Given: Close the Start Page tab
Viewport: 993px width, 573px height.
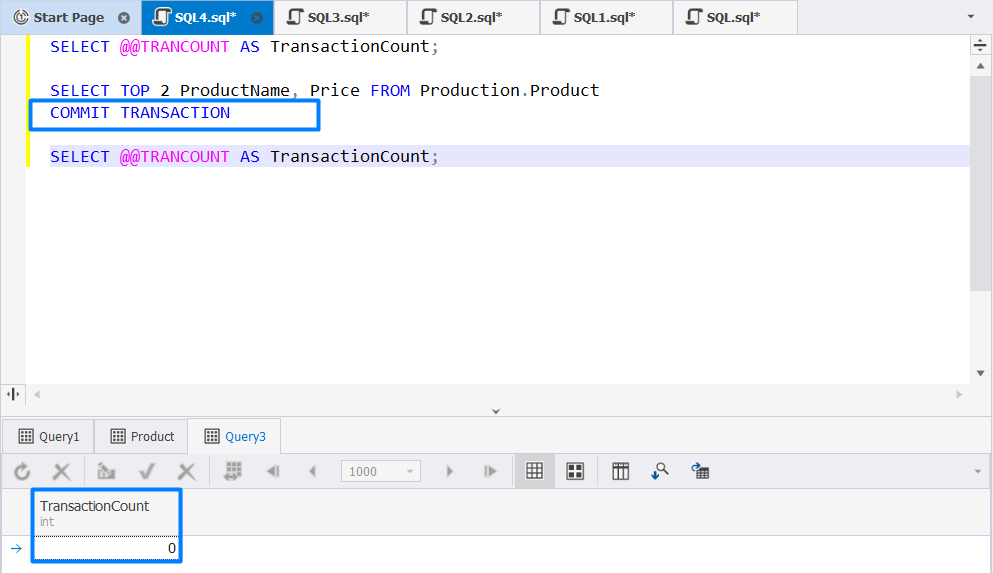Looking at the screenshot, I should [x=124, y=18].
